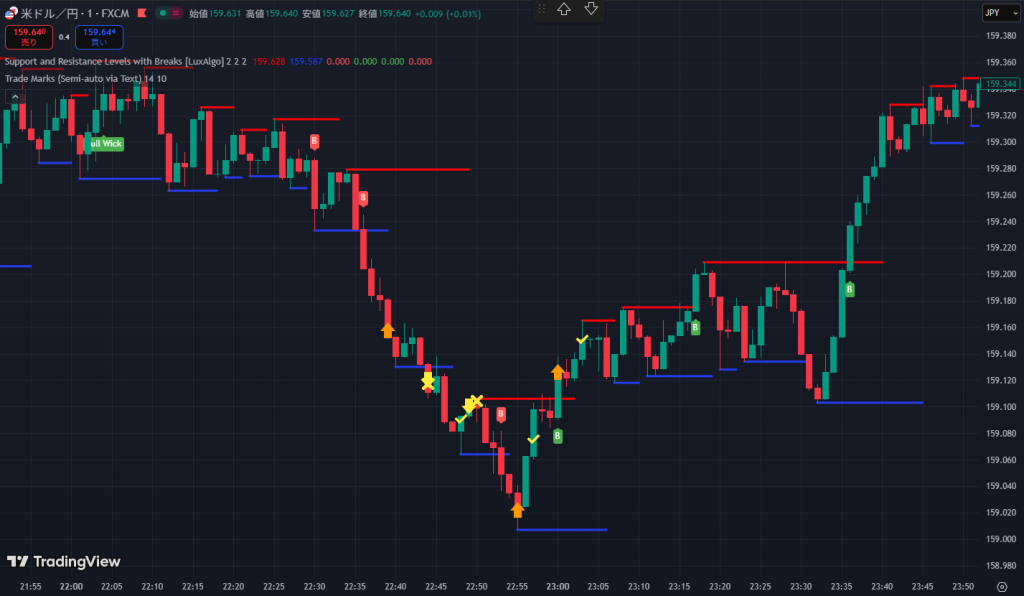Click the up arrow in floating toolbar
This screenshot has width=1024, height=596.
coord(564,10)
